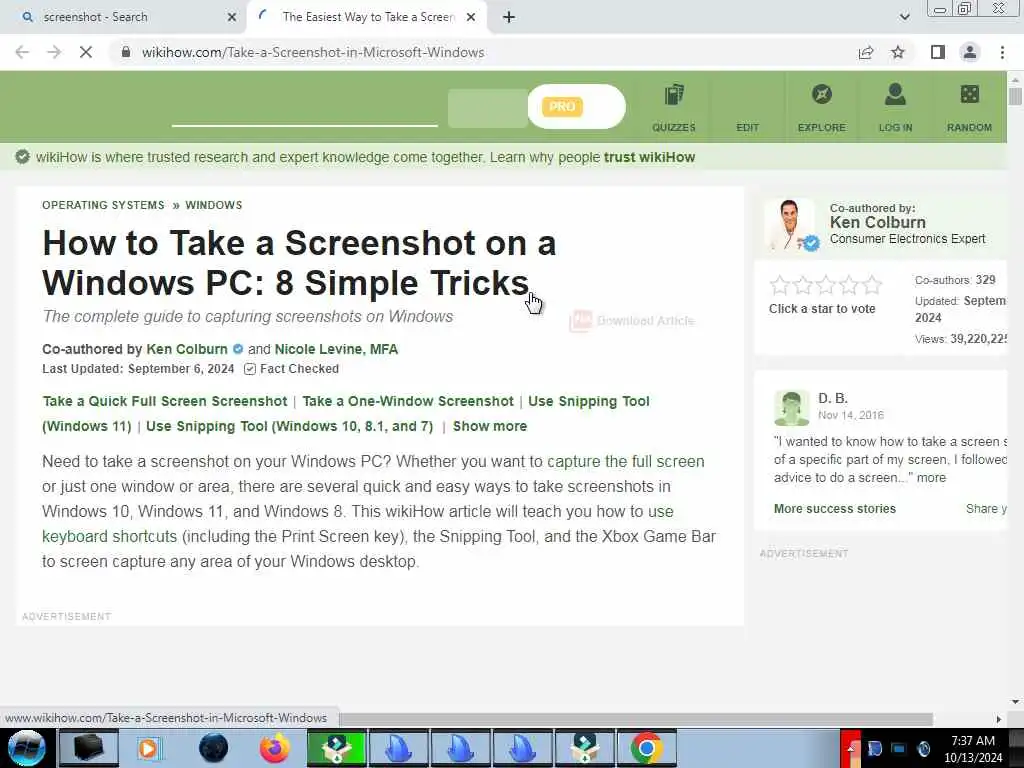Go forward with the arrow button

[x=54, y=52]
